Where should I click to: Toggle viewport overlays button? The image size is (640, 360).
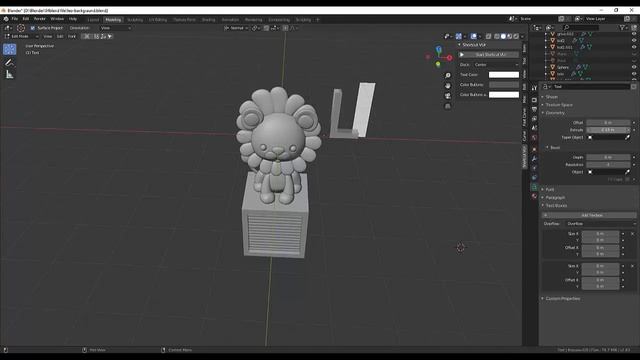coord(473,36)
